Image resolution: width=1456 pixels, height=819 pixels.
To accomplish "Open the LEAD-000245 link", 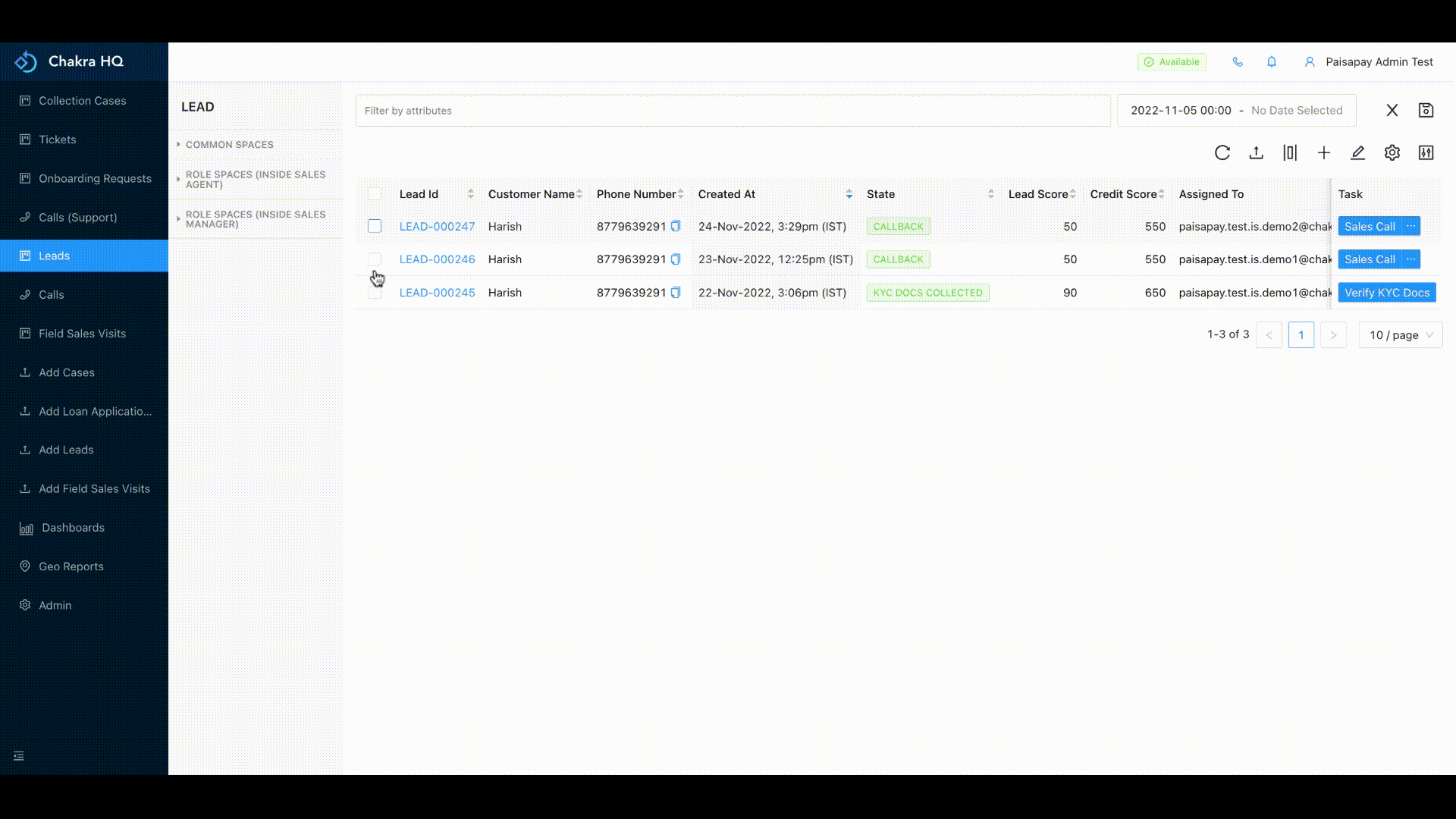I will (x=437, y=293).
